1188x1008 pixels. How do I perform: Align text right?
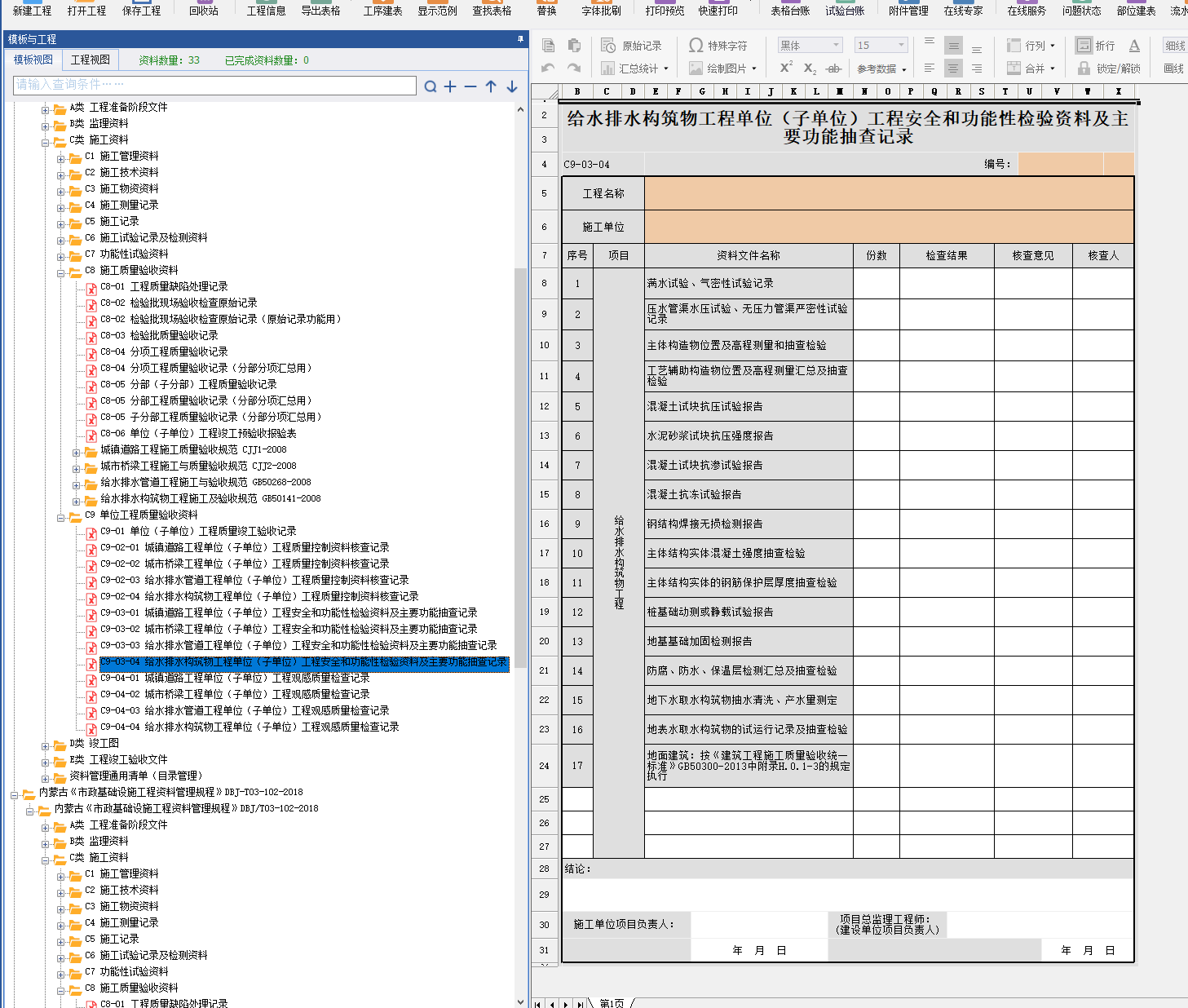(x=977, y=69)
